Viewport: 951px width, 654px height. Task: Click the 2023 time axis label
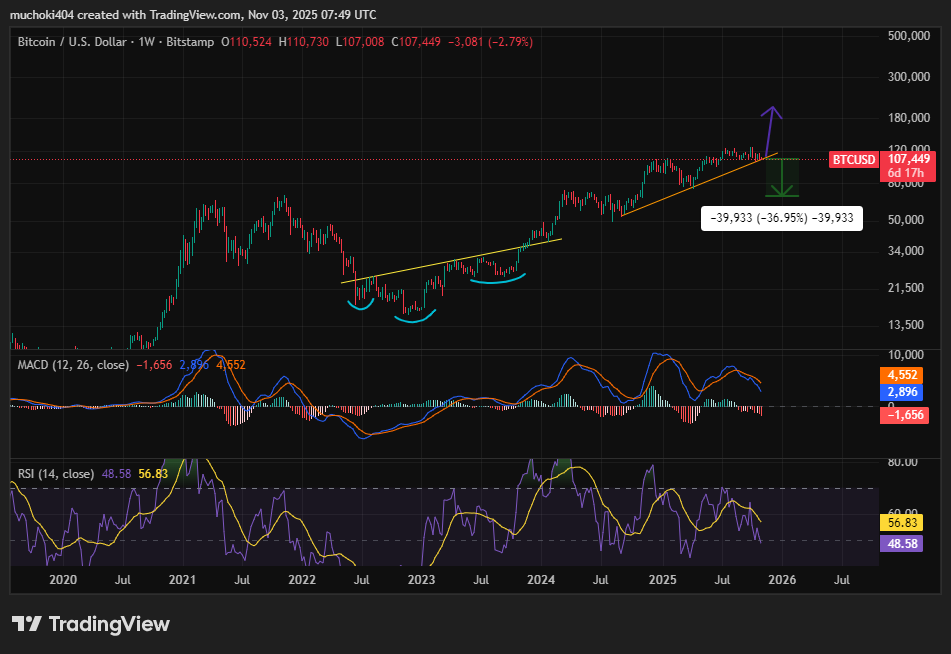422,580
